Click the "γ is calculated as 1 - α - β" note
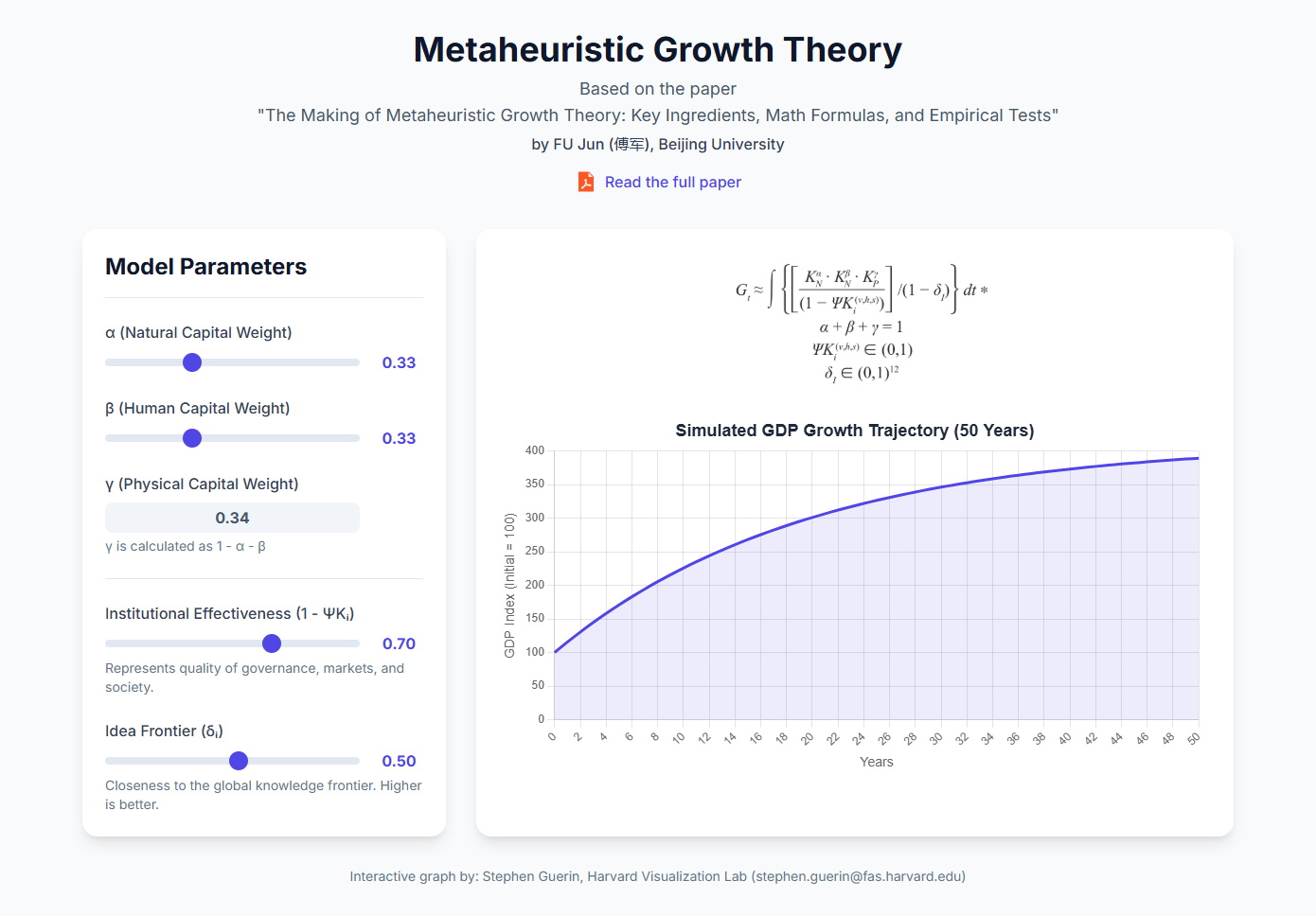This screenshot has width=1316, height=916. click(186, 546)
